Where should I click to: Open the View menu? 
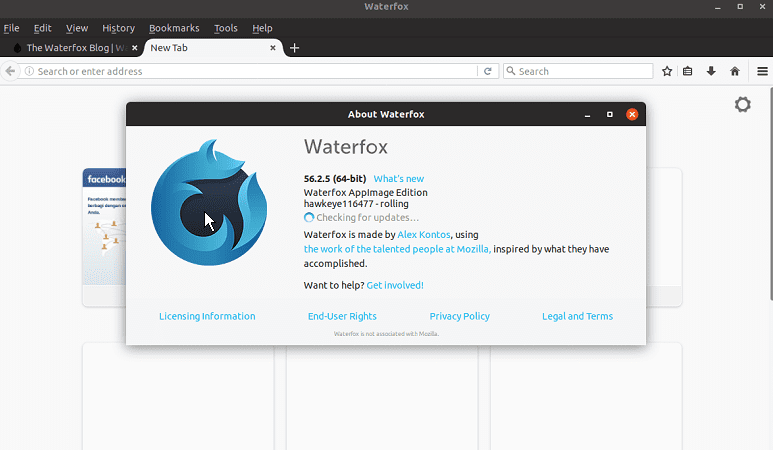click(x=77, y=28)
